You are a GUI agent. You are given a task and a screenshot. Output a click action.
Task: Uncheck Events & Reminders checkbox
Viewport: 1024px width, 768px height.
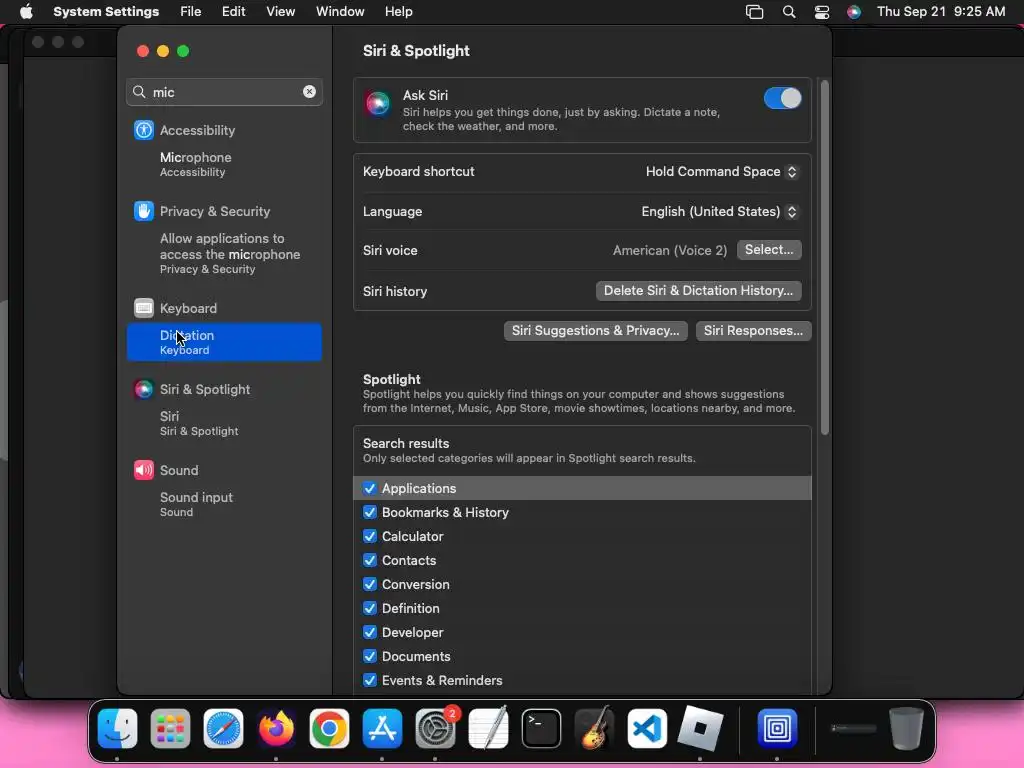click(x=370, y=680)
